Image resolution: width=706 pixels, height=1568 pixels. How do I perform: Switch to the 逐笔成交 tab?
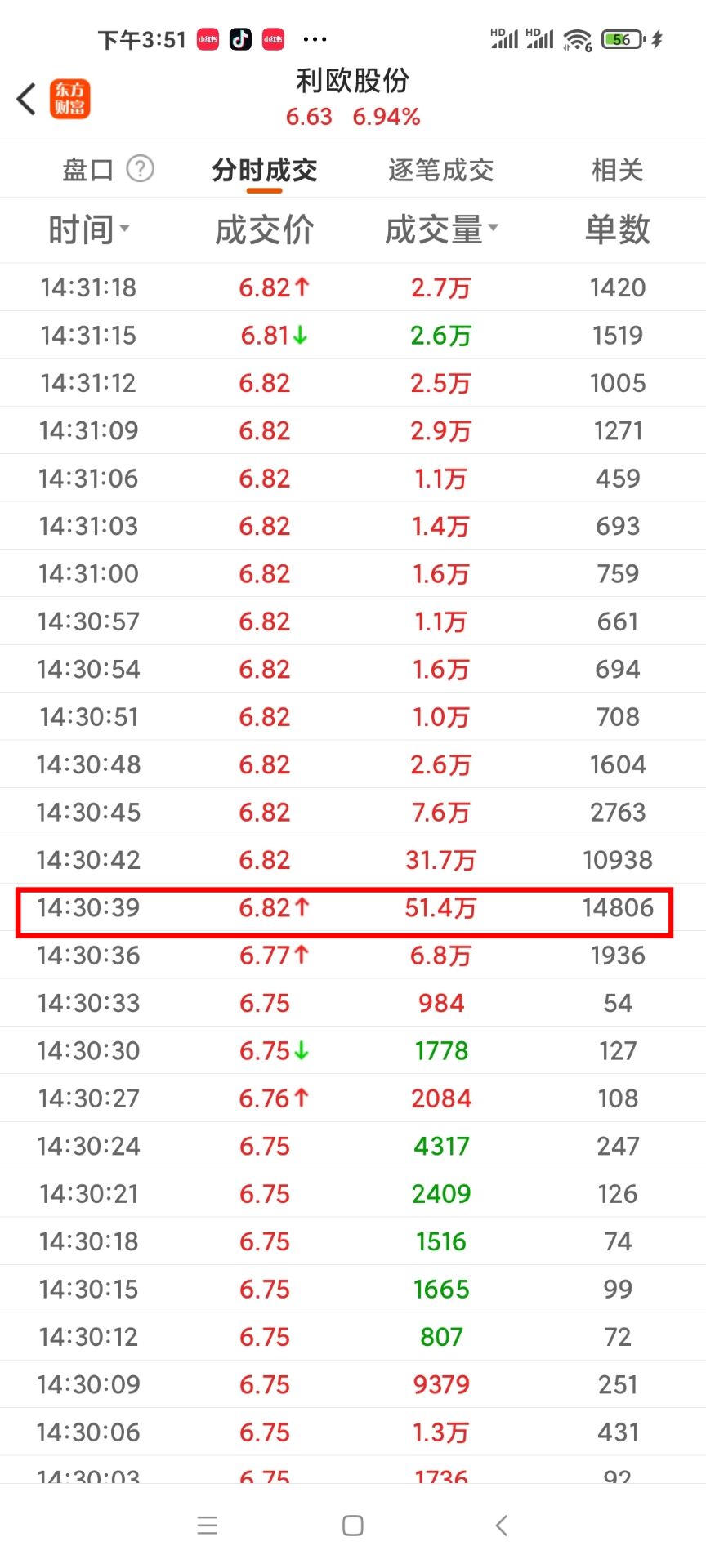click(x=441, y=170)
